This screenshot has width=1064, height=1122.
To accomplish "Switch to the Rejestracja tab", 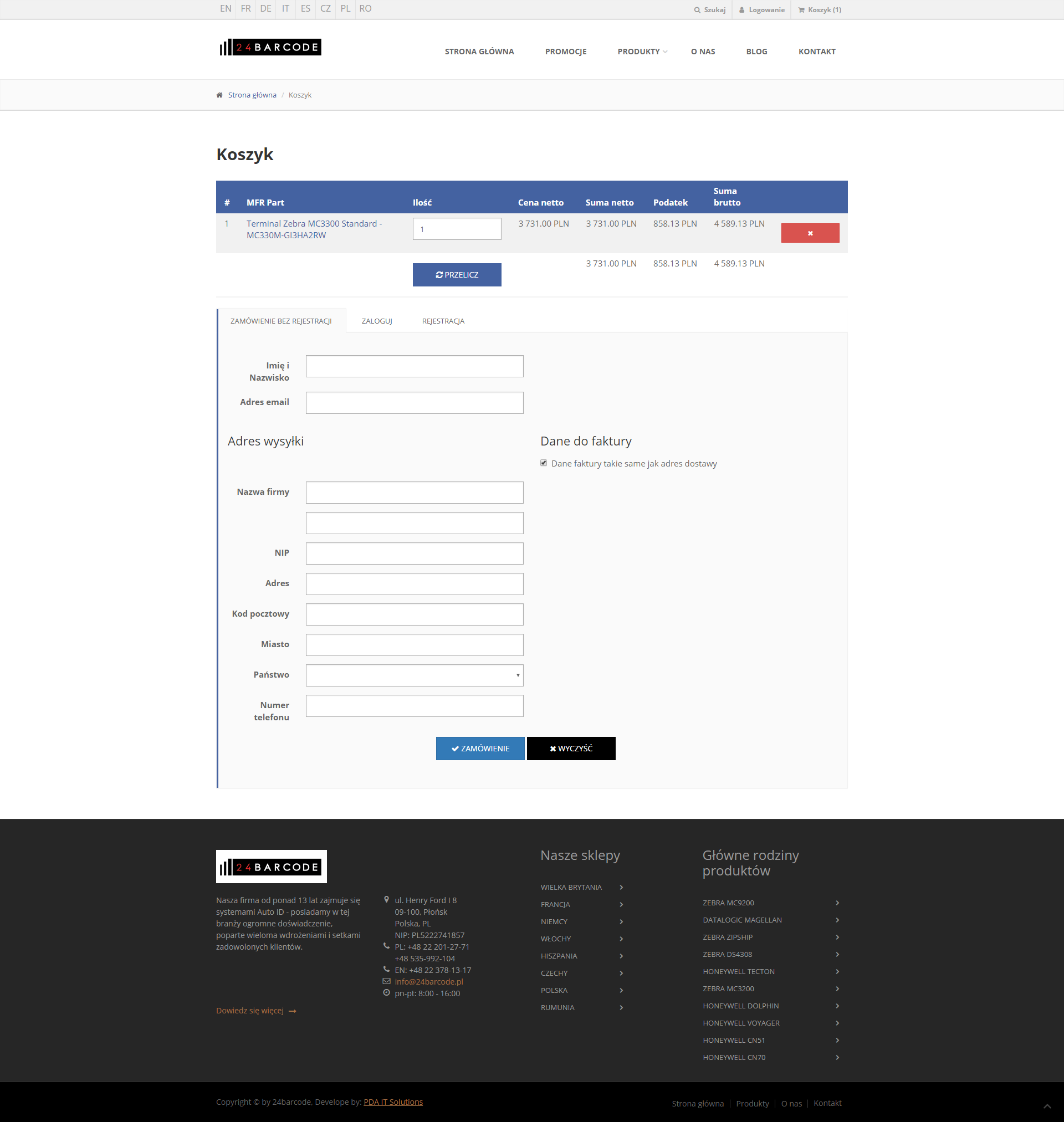I will tap(443, 321).
